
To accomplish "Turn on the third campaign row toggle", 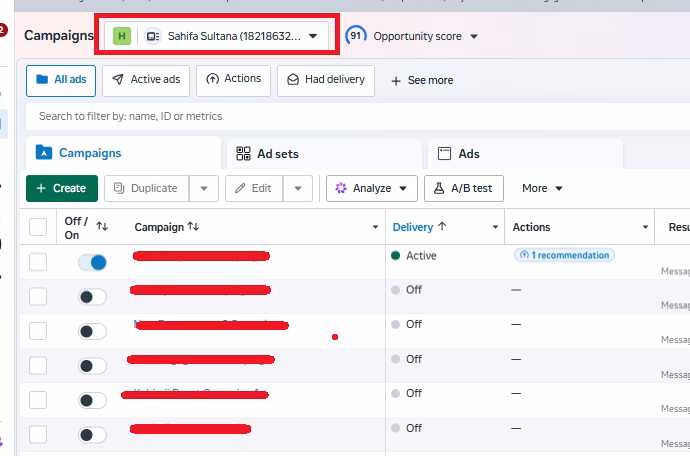I will coord(92,331).
